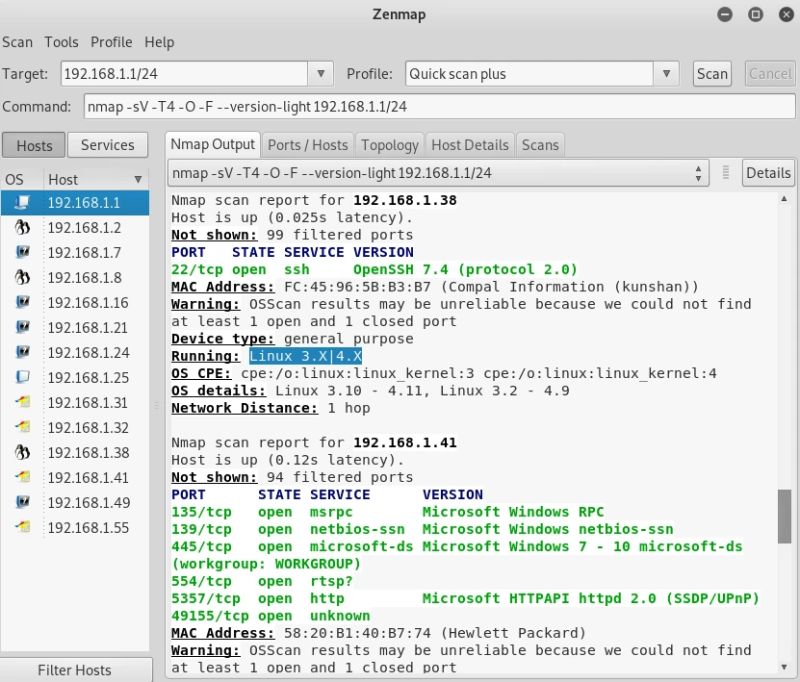Open the Profile menu
This screenshot has height=682, width=800.
111,42
